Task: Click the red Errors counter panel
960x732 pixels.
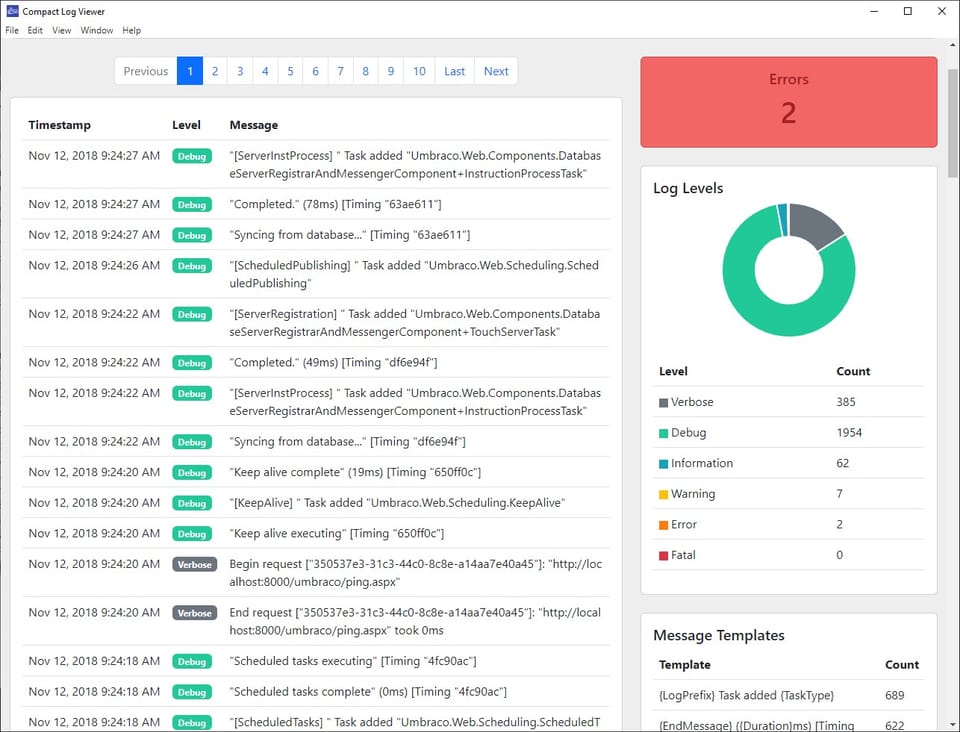Action: pyautogui.click(x=788, y=101)
